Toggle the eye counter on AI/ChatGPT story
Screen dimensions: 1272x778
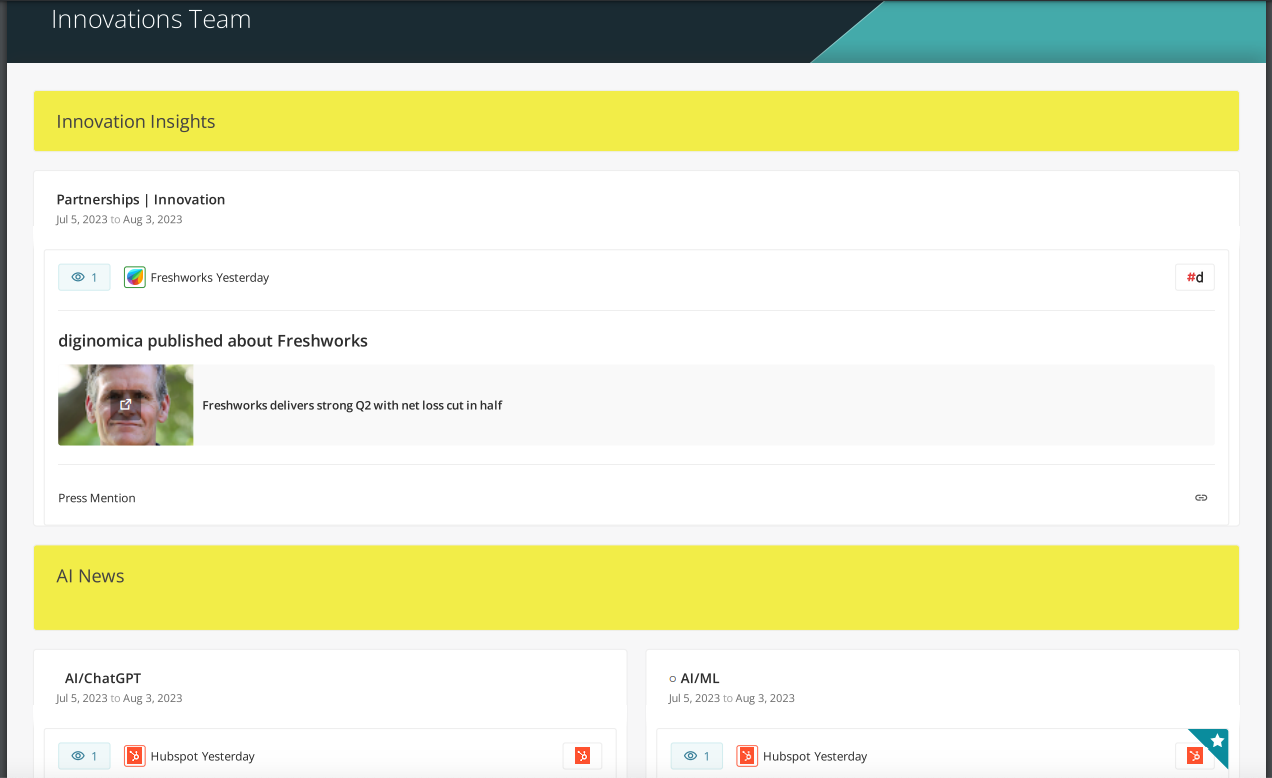click(x=84, y=756)
